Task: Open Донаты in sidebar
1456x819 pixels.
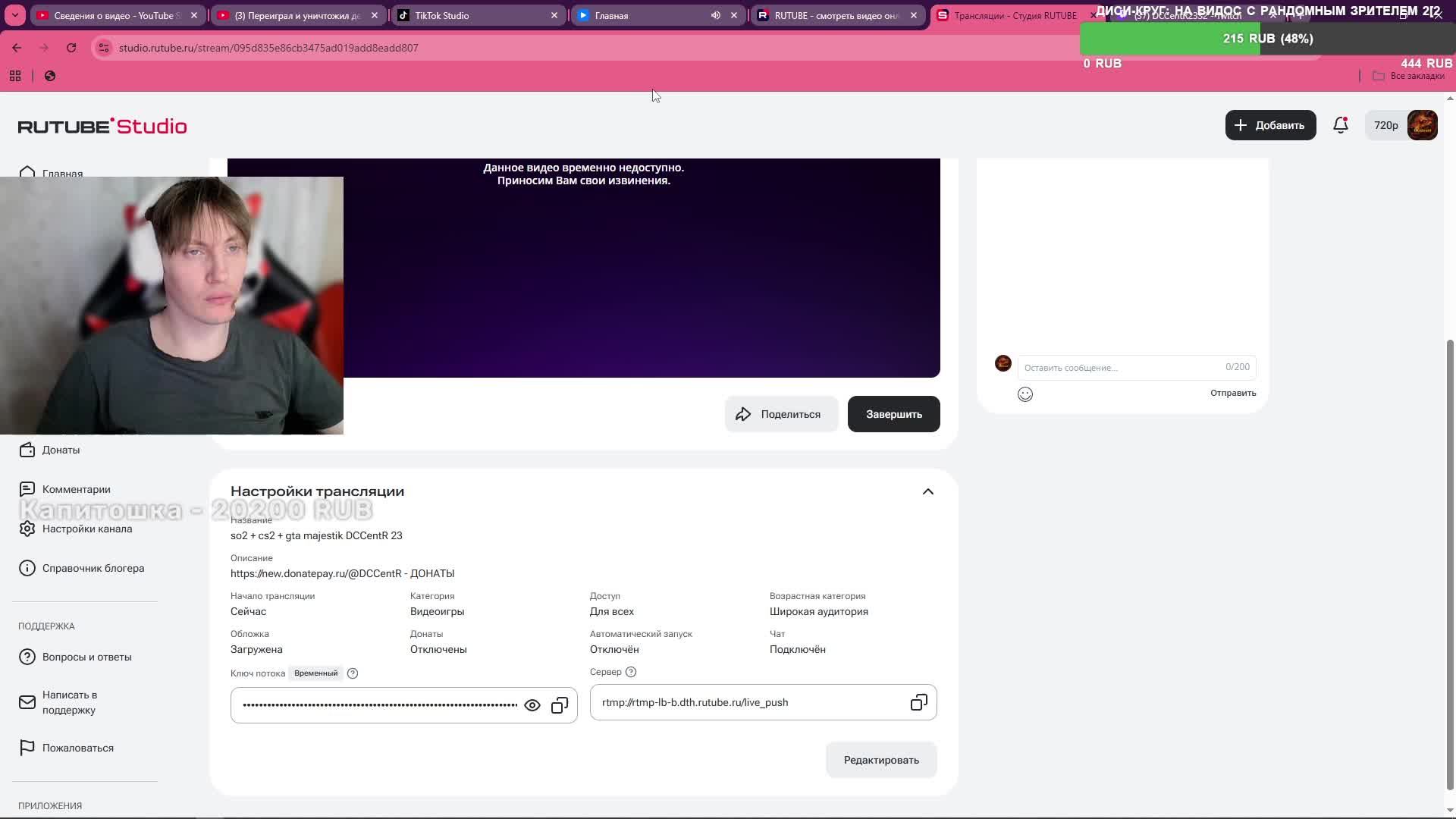Action: coord(61,450)
